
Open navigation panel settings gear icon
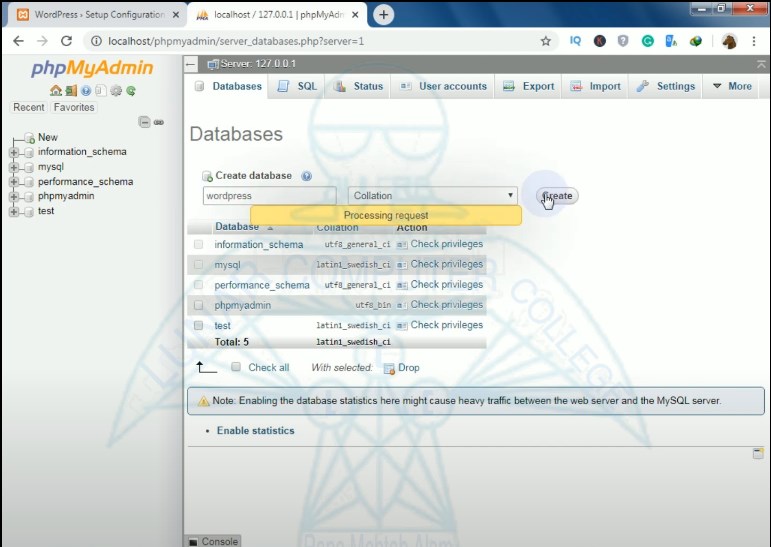pyautogui.click(x=116, y=91)
